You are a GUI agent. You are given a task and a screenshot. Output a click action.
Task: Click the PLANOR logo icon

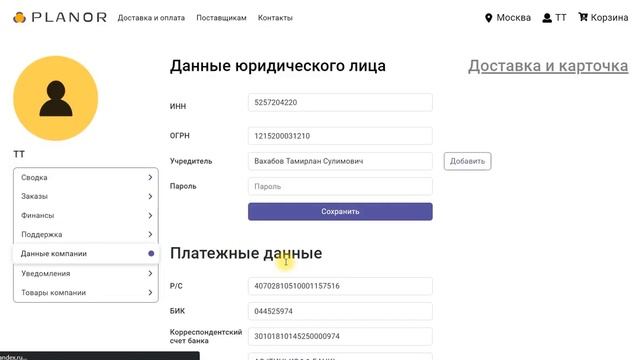click(19, 18)
